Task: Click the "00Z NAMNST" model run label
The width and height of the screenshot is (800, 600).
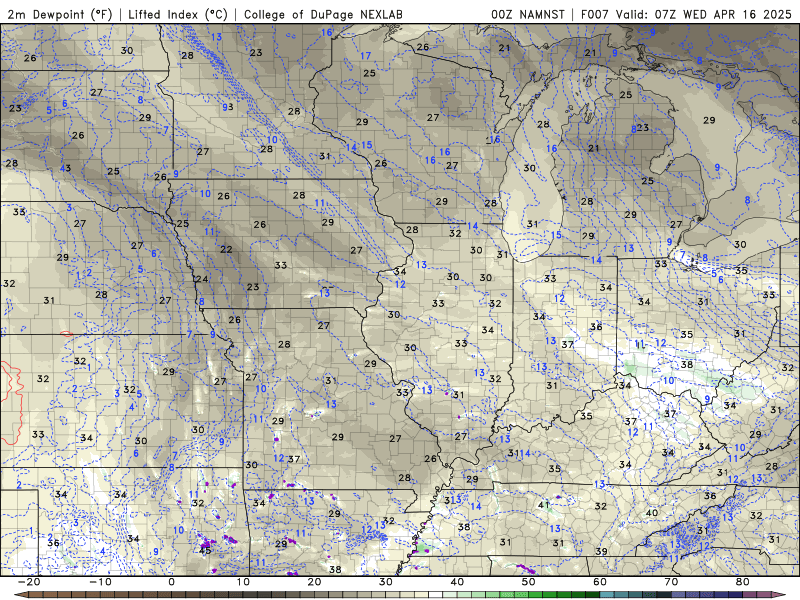Action: [x=528, y=14]
